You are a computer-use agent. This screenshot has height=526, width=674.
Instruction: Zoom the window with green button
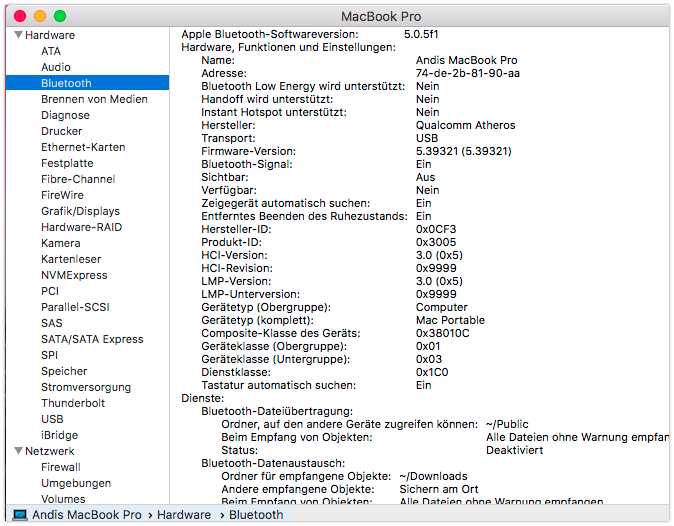60,16
